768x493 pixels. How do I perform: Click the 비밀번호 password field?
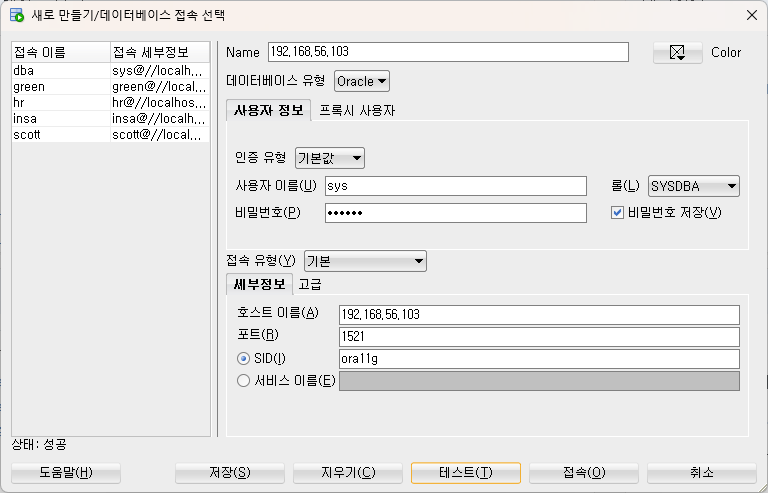[456, 213]
